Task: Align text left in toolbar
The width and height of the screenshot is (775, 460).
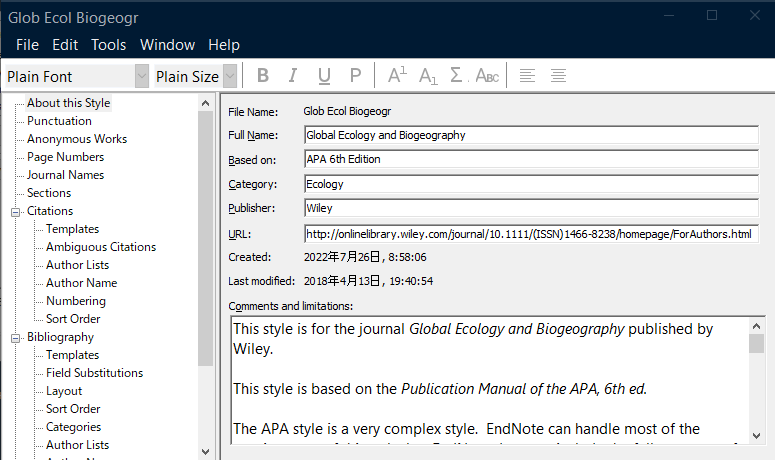Action: 527,76
